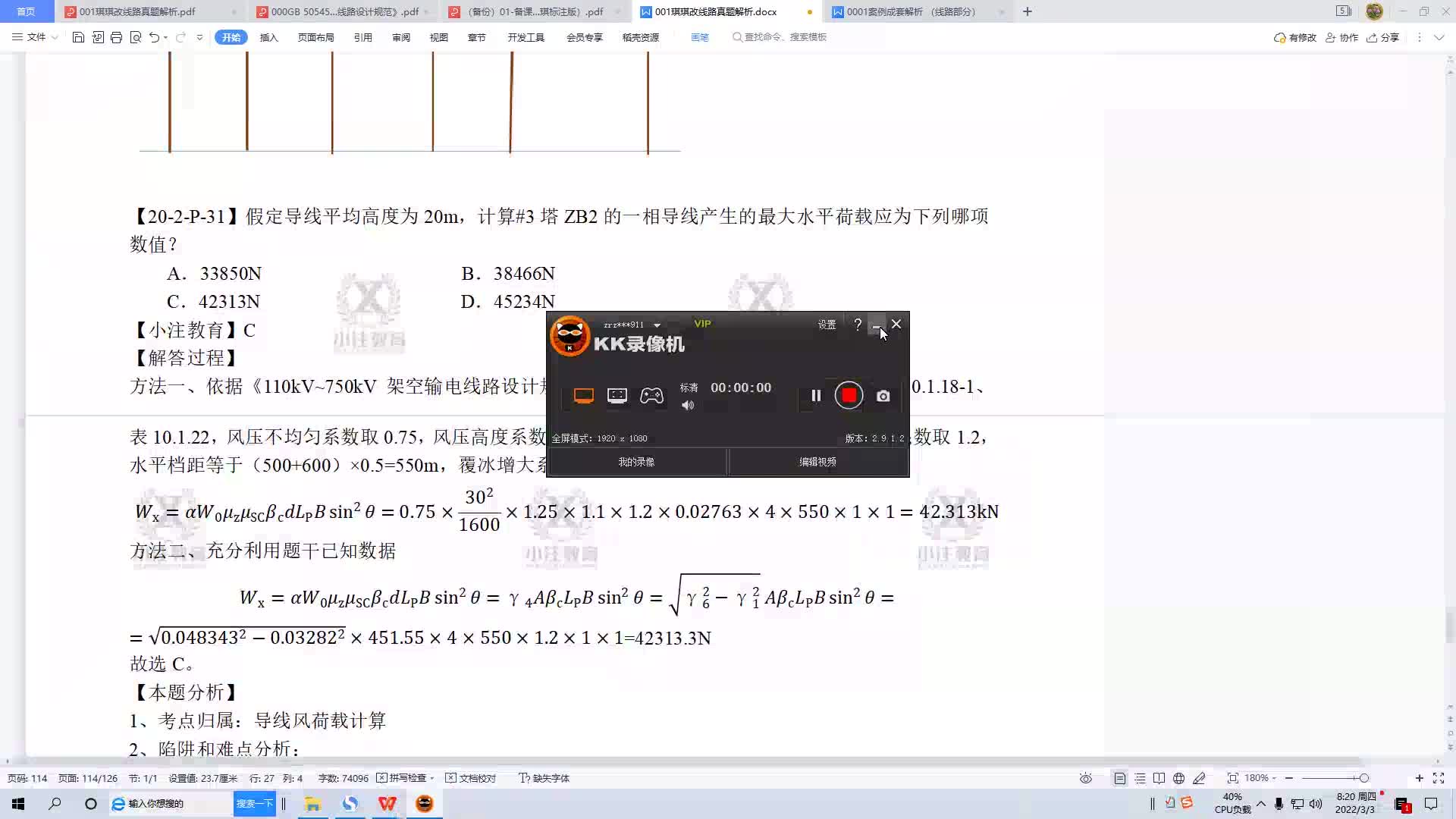
Task: Open the 文件 menu dropdown
Action: (36, 37)
